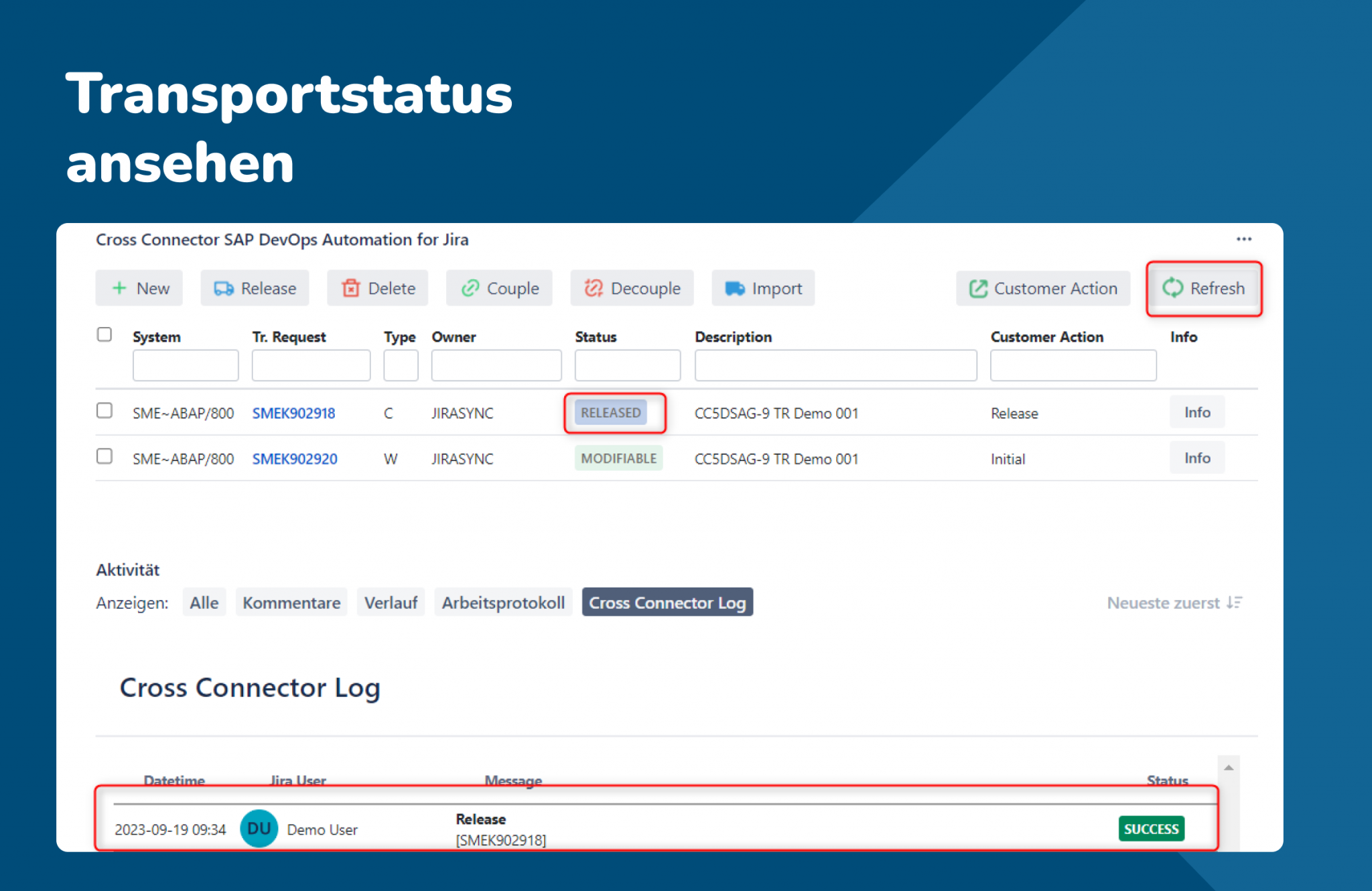Click the Description column header
This screenshot has height=891, width=1372.
(733, 337)
